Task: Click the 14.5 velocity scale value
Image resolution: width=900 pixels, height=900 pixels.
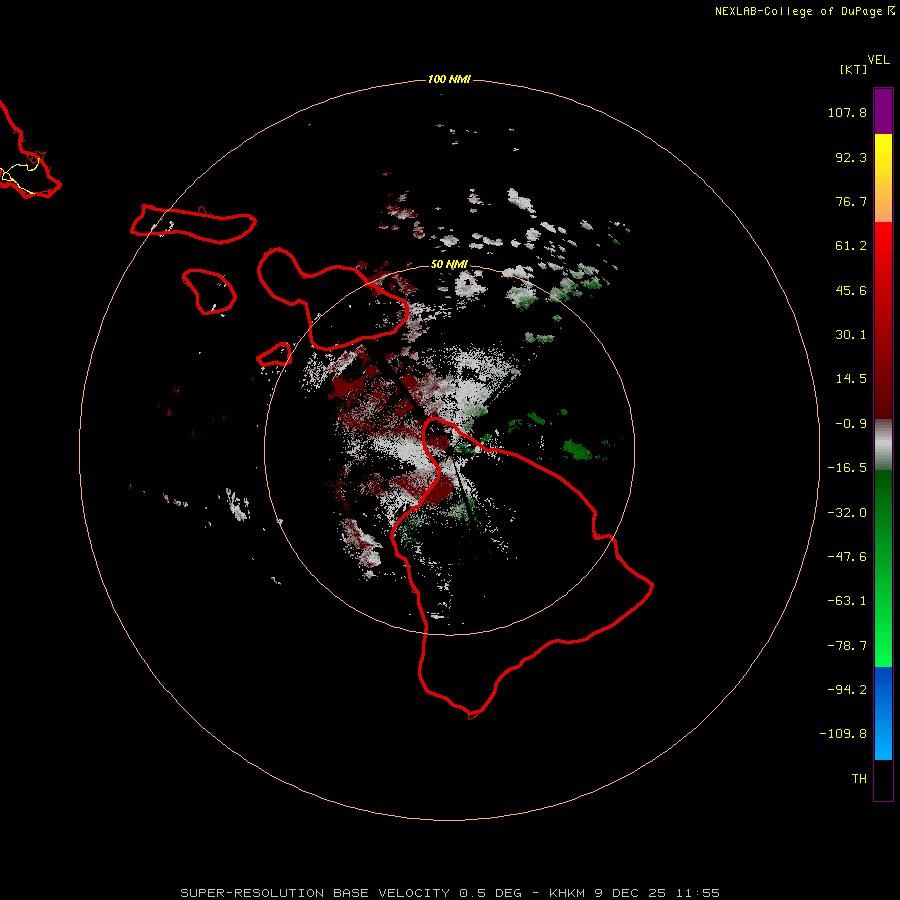Action: pos(851,379)
